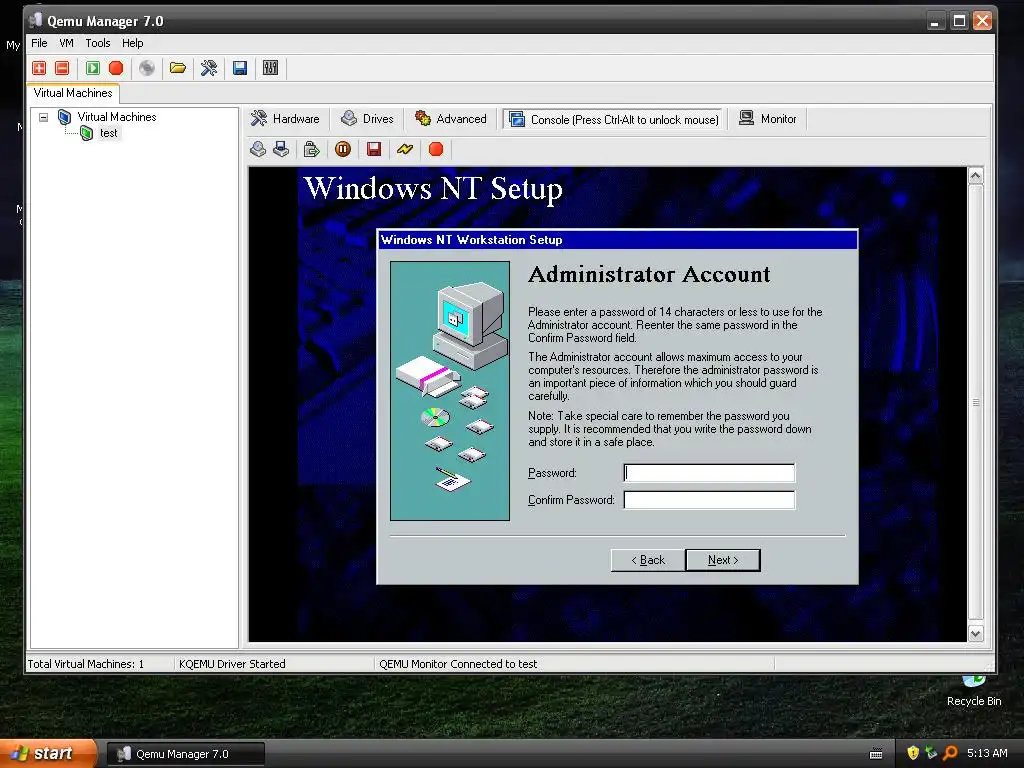1024x768 pixels.
Task: Click the grayed-out disc icon in the main toolbar
Action: 147,68
